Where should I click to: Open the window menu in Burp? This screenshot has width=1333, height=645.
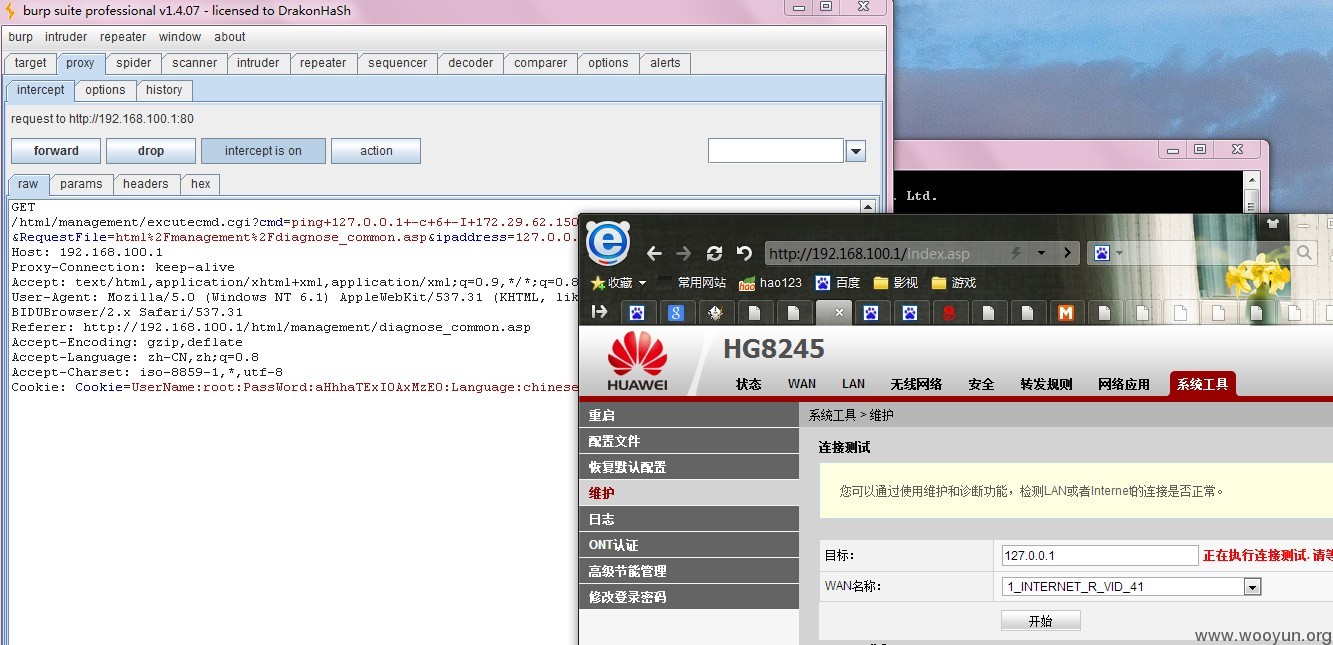[x=180, y=37]
